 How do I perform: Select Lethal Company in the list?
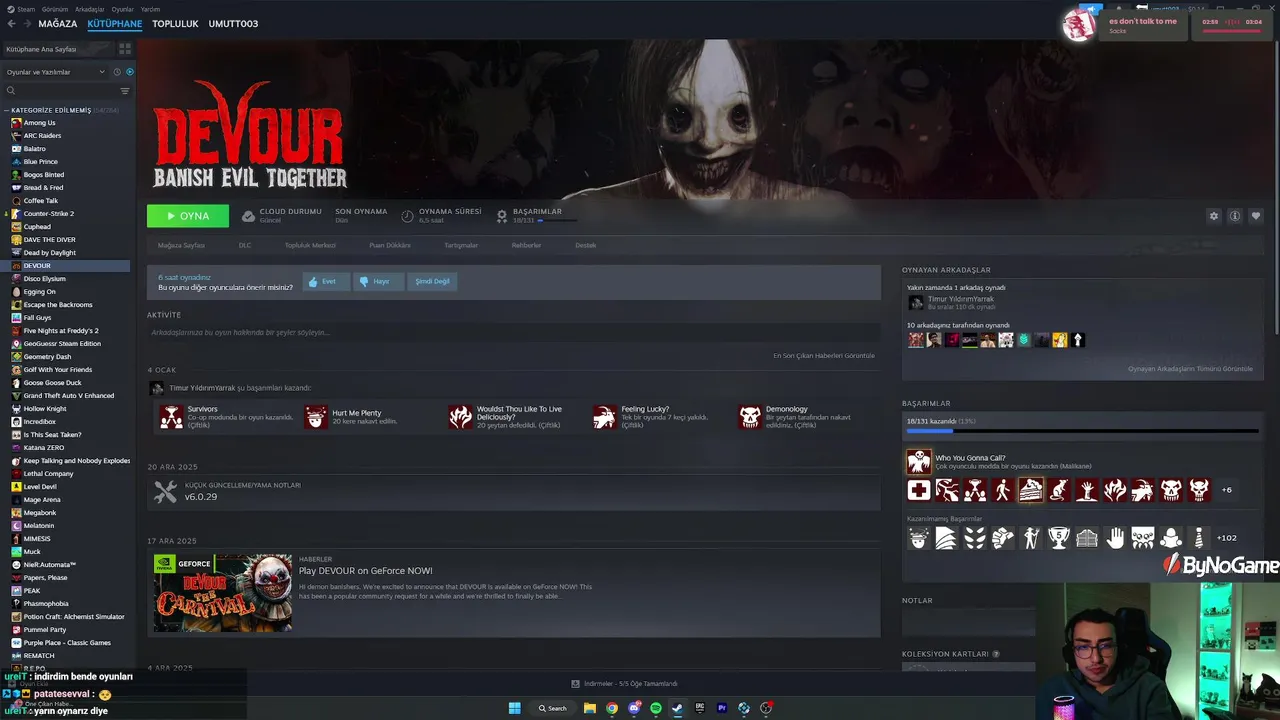point(48,474)
